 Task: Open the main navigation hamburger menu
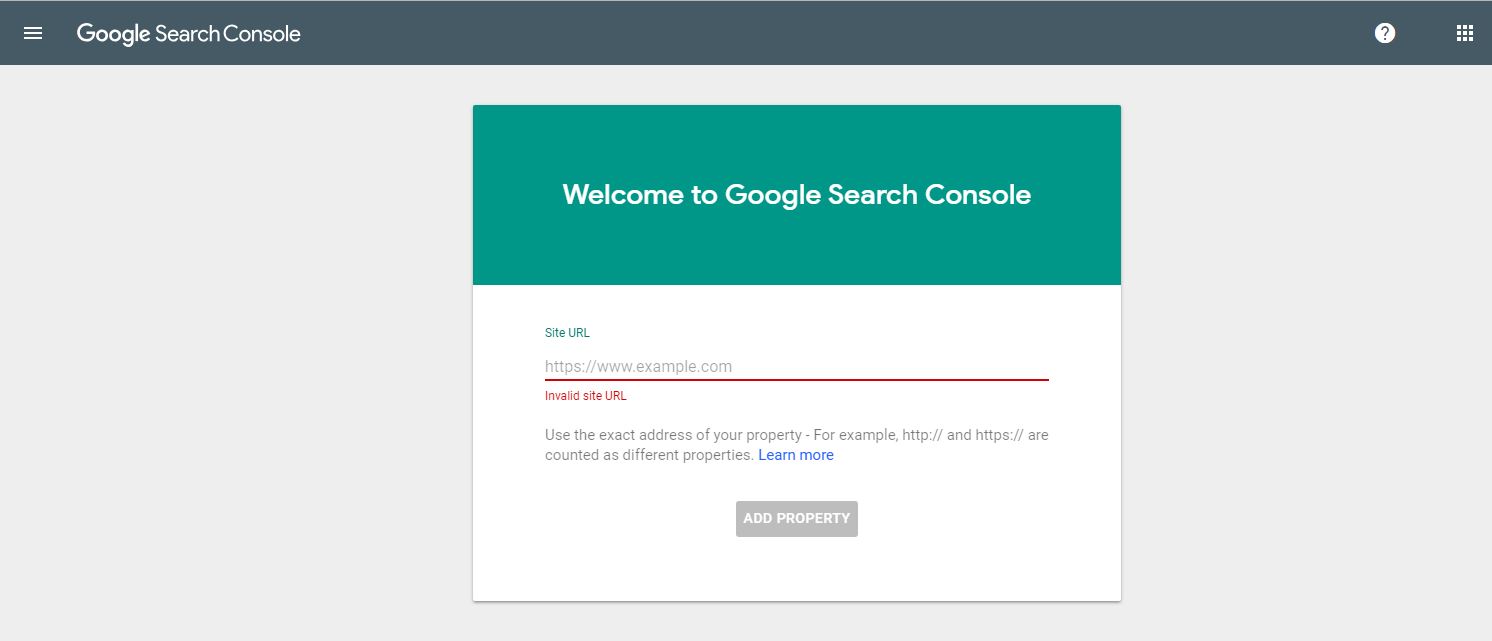click(33, 33)
